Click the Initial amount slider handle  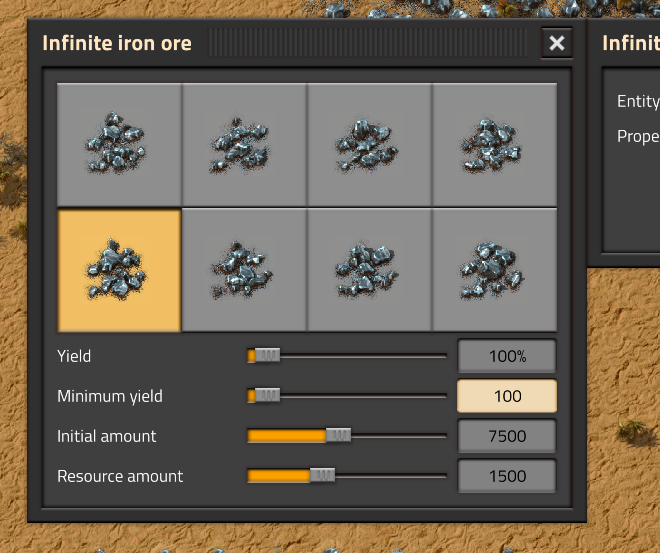[338, 435]
